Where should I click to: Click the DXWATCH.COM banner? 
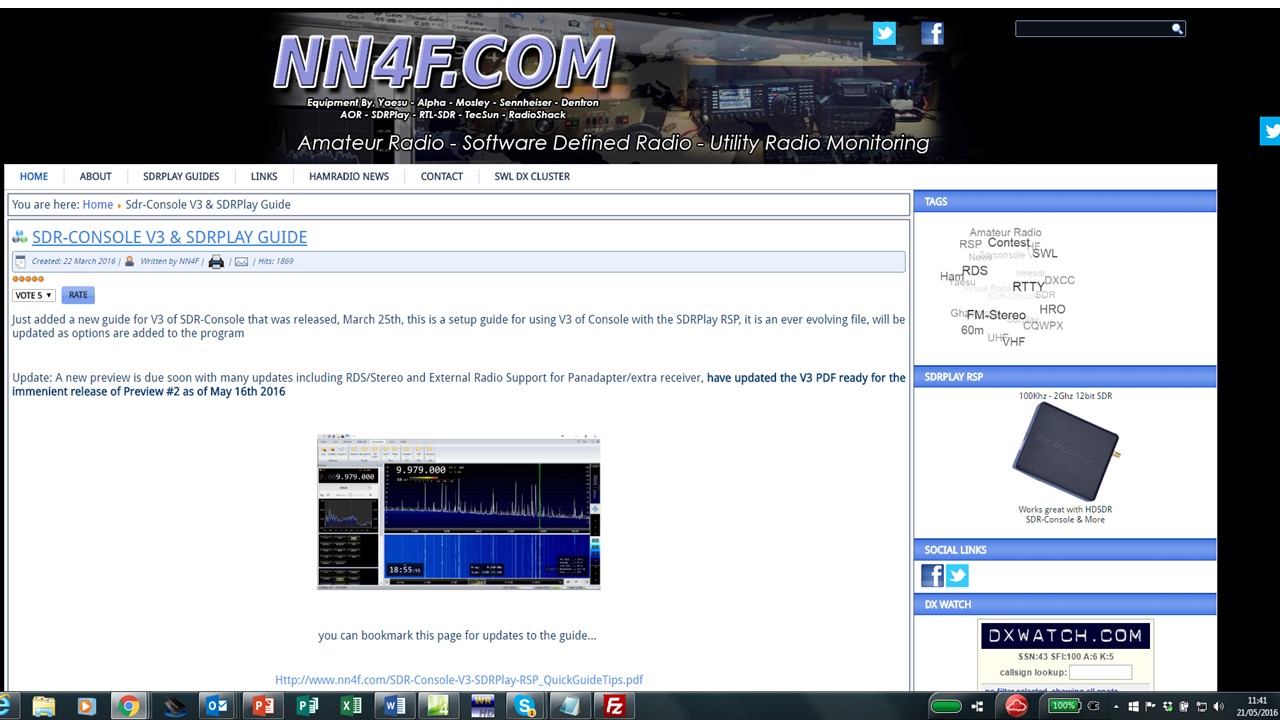[1065, 635]
